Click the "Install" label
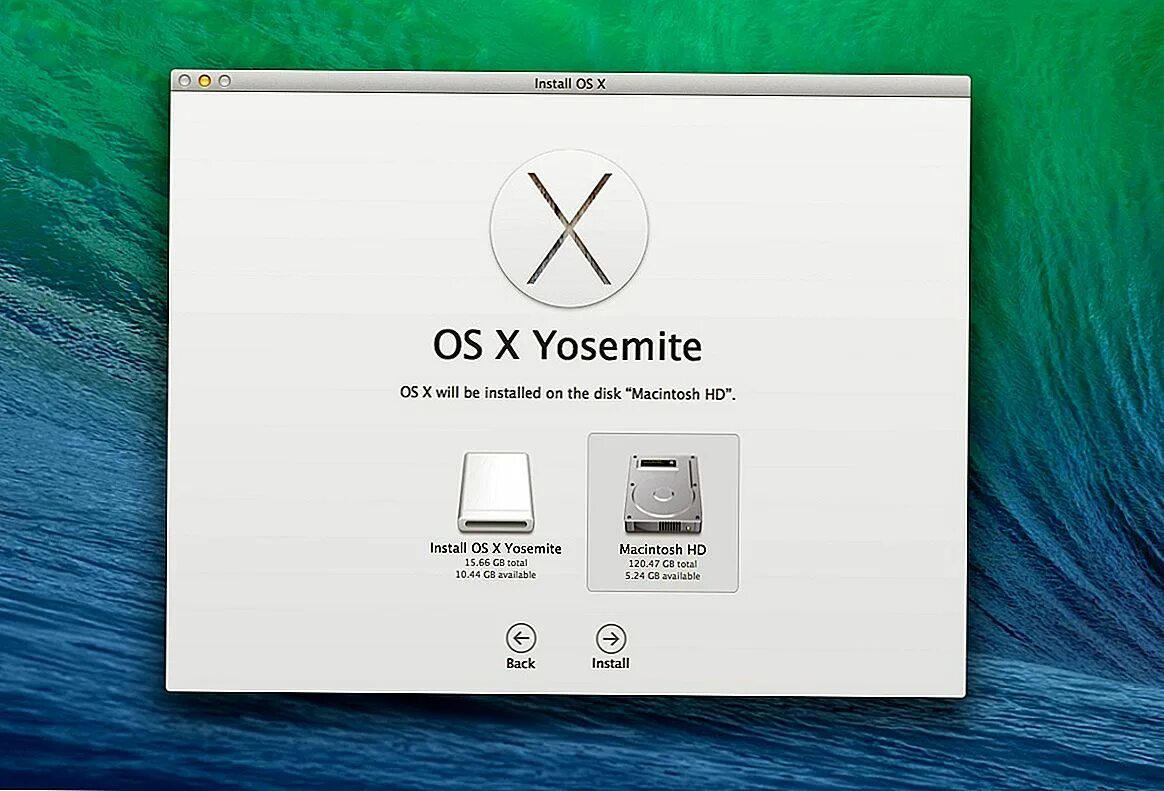Screen dimensions: 1164x791 coord(610,663)
